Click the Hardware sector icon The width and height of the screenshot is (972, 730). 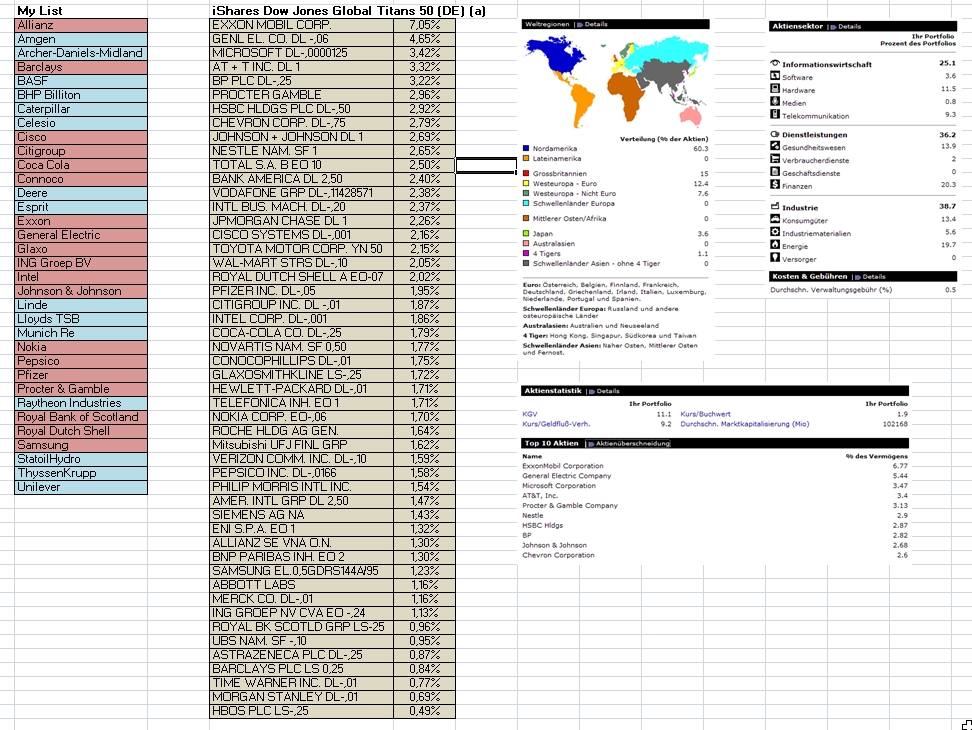774,89
